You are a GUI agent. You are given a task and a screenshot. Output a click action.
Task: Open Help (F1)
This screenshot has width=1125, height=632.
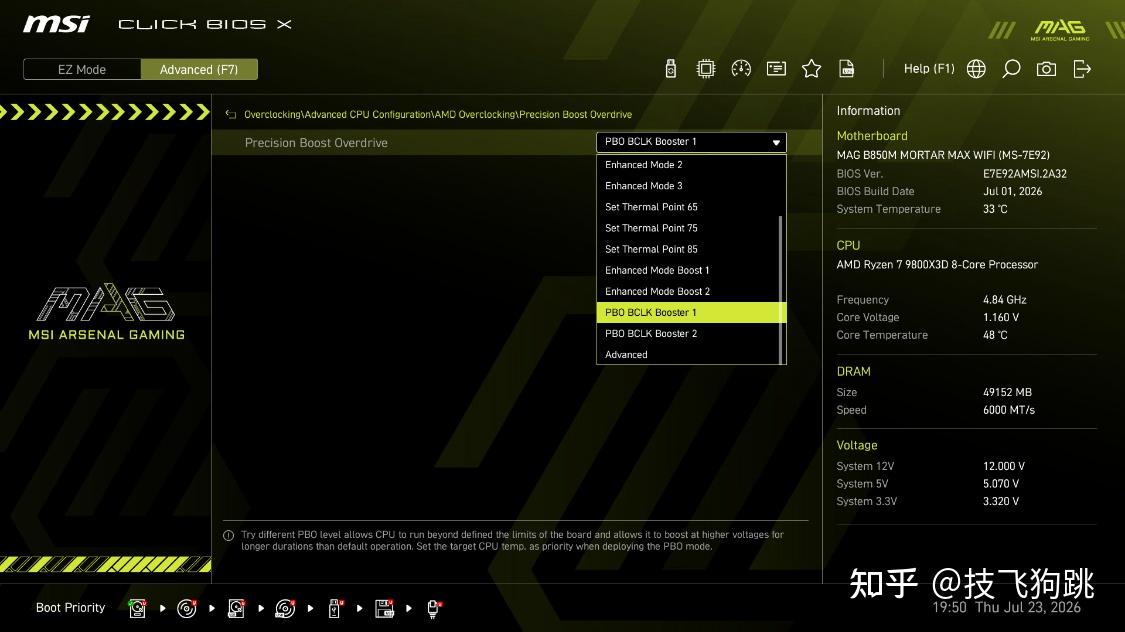(928, 69)
